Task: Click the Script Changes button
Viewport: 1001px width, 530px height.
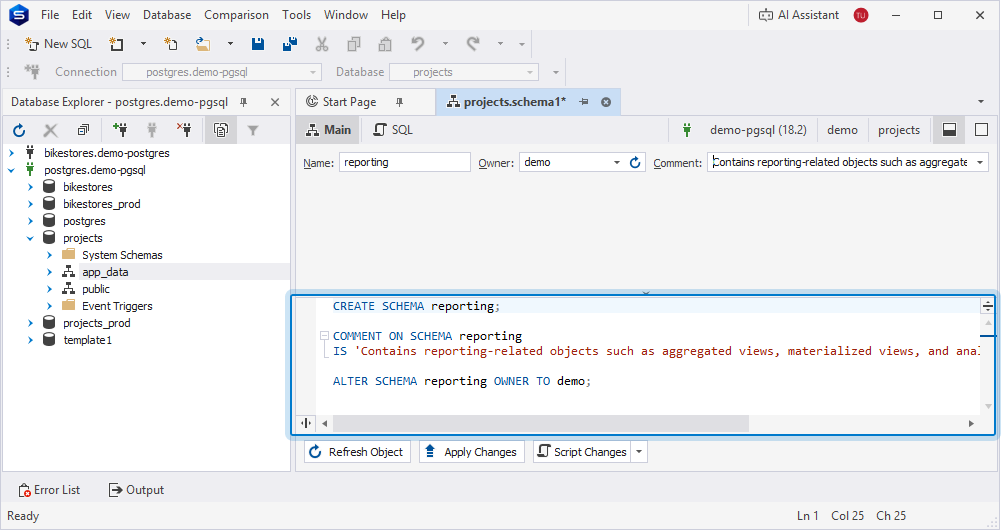Action: [x=582, y=452]
